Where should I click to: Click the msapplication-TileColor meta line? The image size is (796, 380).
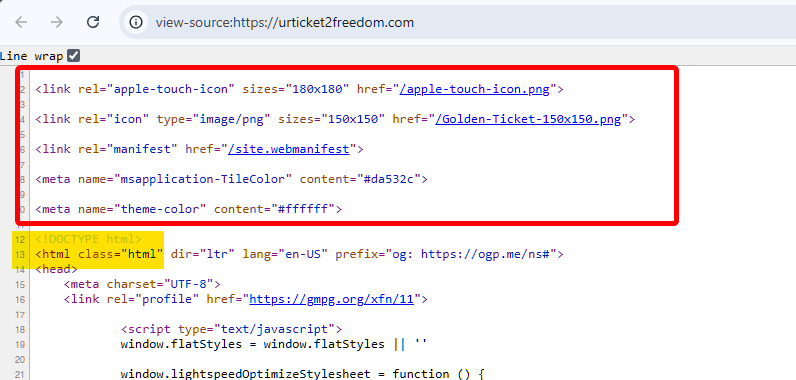click(x=231, y=179)
